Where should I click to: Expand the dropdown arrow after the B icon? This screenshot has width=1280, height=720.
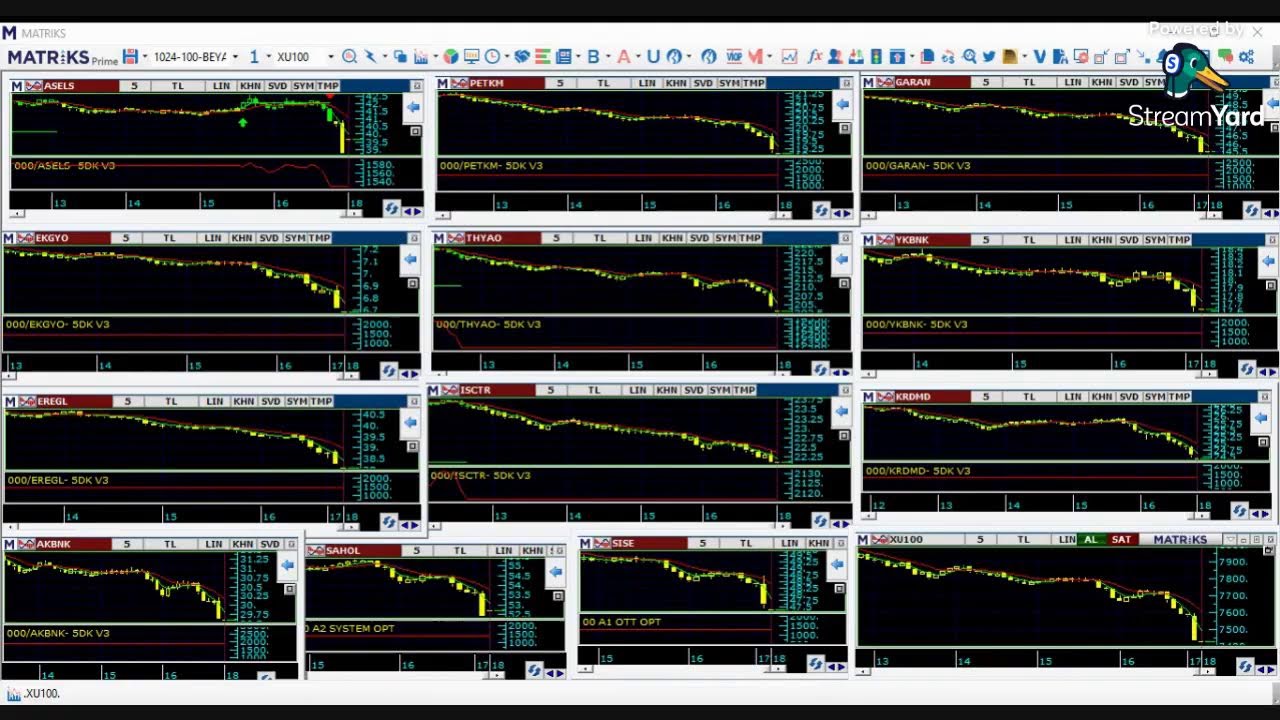pos(608,57)
